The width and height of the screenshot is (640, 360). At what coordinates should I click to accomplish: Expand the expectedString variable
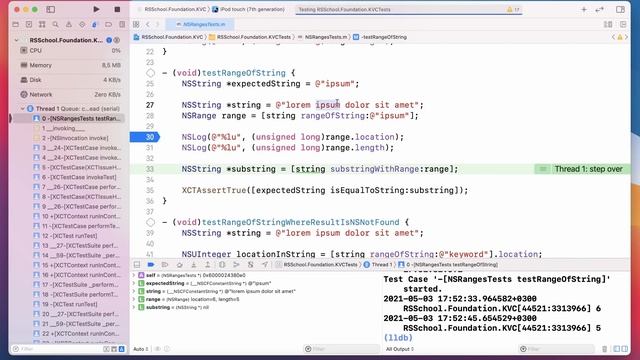coord(133,283)
